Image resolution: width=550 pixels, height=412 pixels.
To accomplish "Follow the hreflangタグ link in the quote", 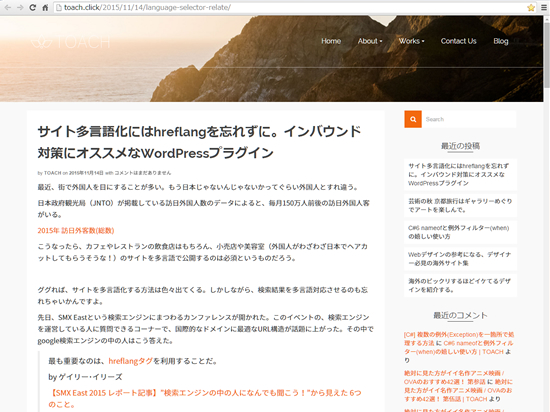I will 130,361.
